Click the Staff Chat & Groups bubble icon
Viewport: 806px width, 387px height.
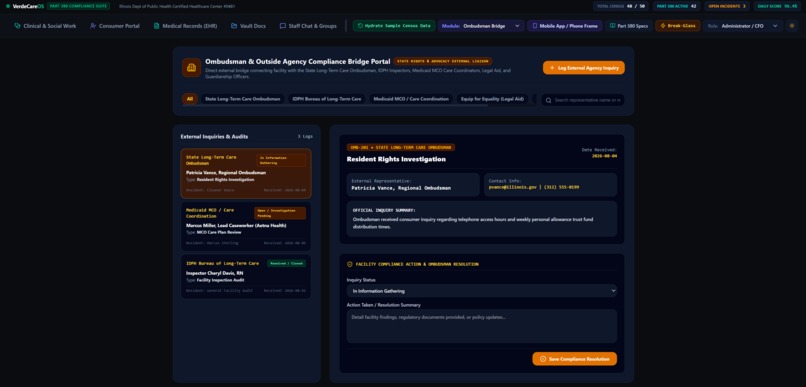pos(283,26)
